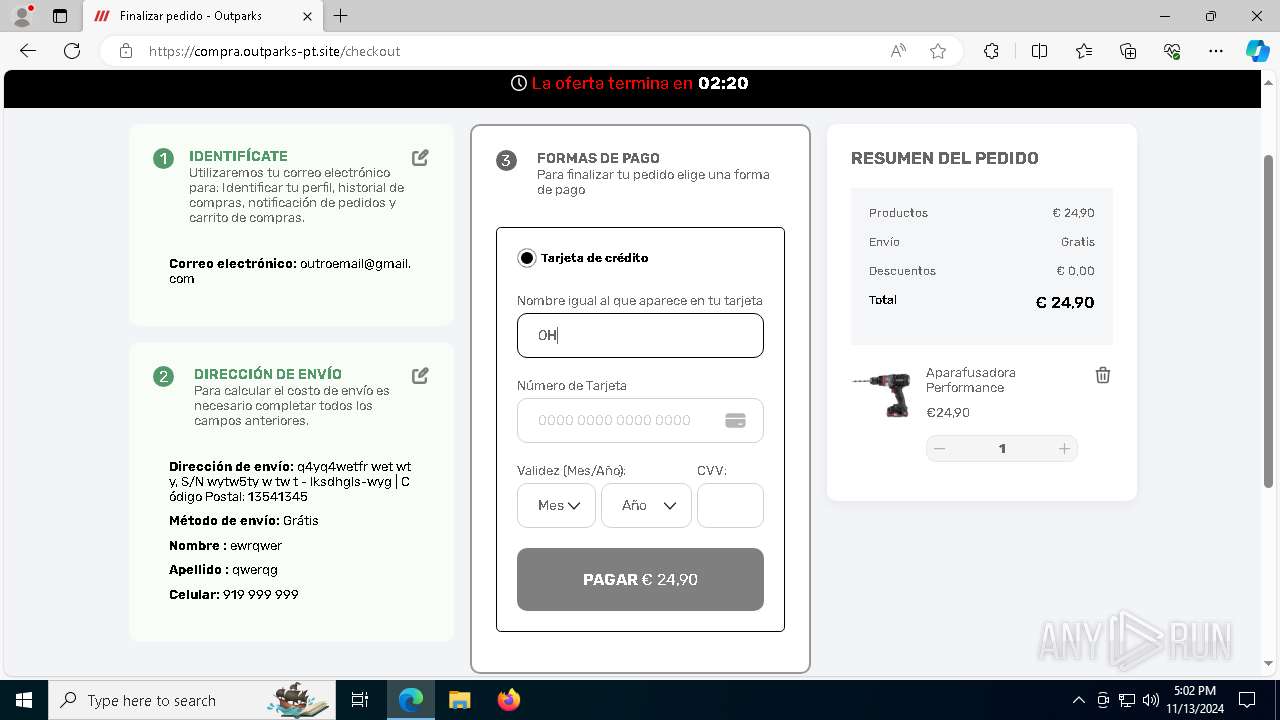Open Browser essentials heart icon
This screenshot has width=1280, height=720.
pos(1173,51)
